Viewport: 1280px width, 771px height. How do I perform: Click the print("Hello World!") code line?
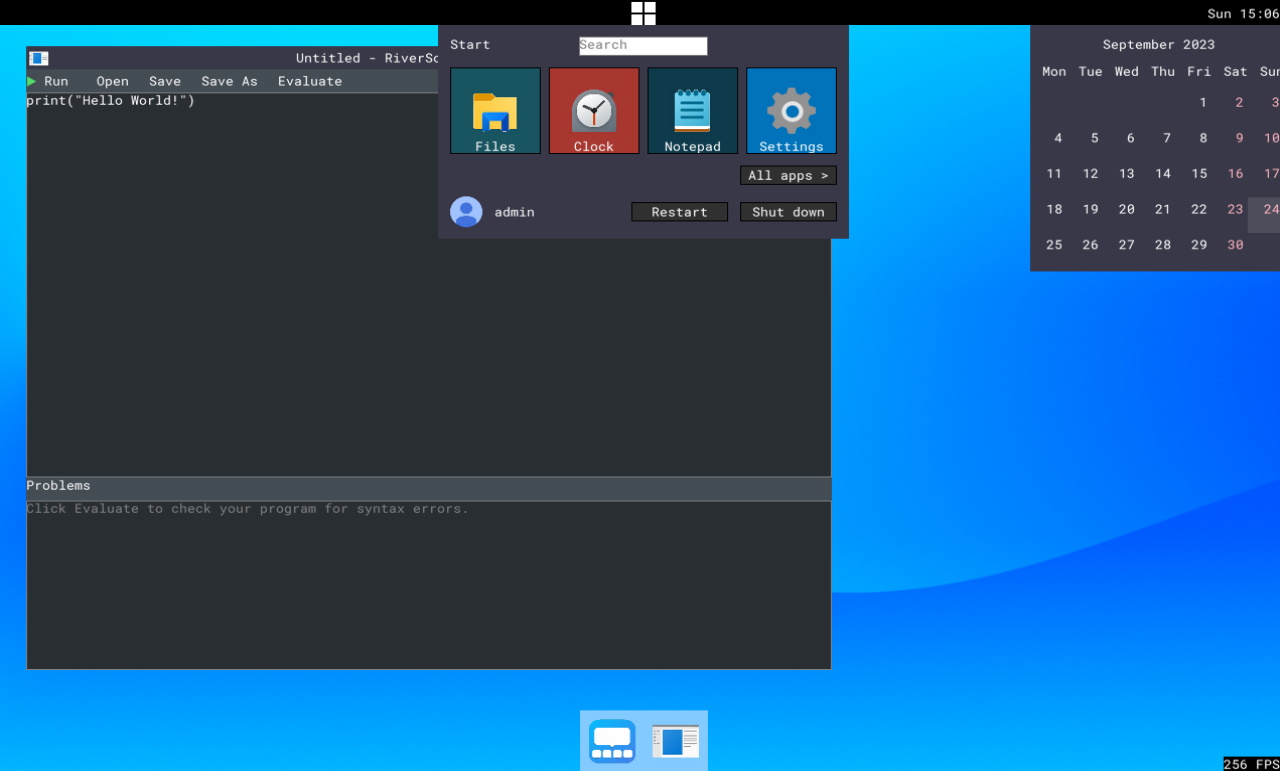coord(110,101)
